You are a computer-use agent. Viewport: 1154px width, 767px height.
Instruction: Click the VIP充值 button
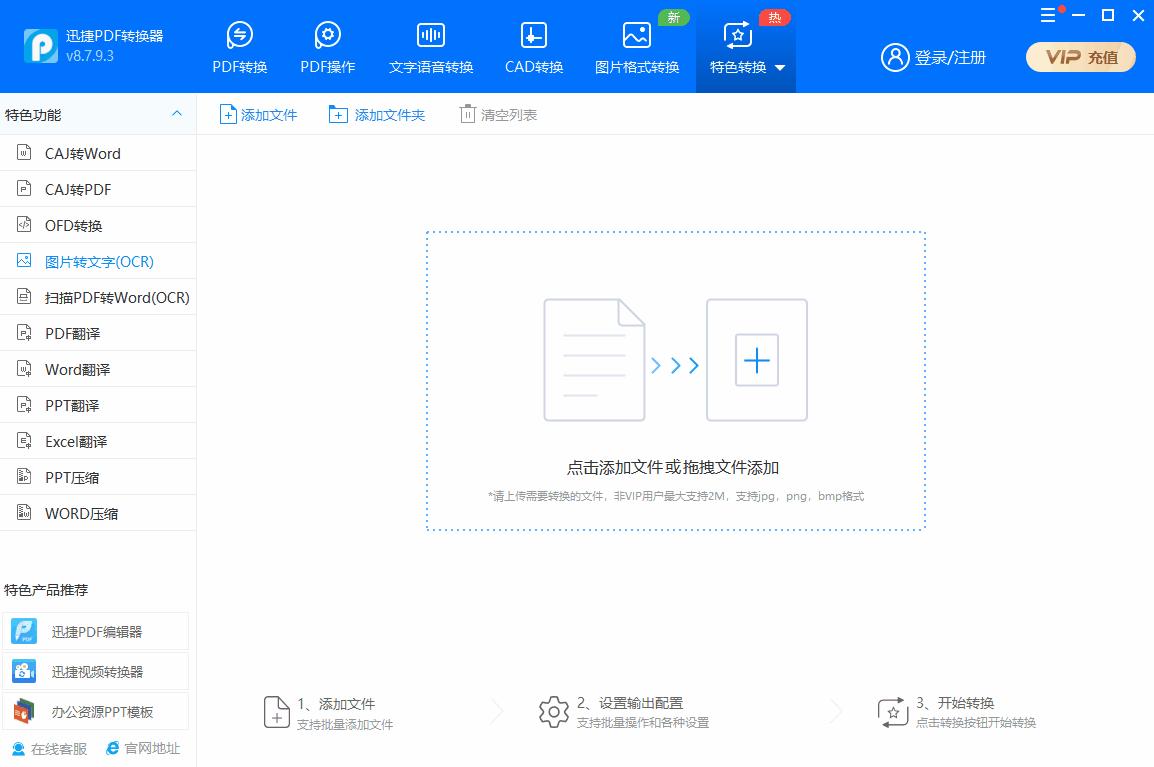coord(1080,57)
